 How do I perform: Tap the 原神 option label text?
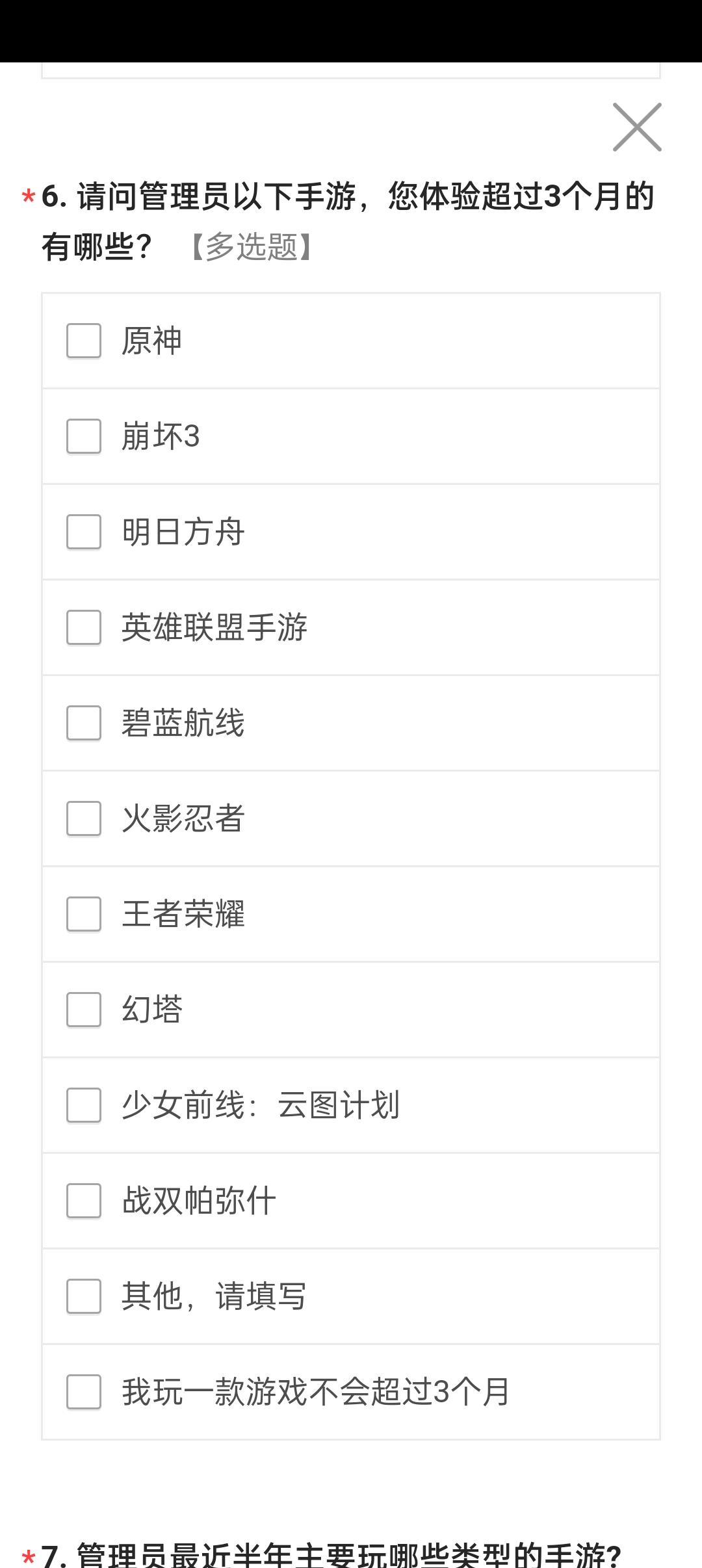click(152, 341)
